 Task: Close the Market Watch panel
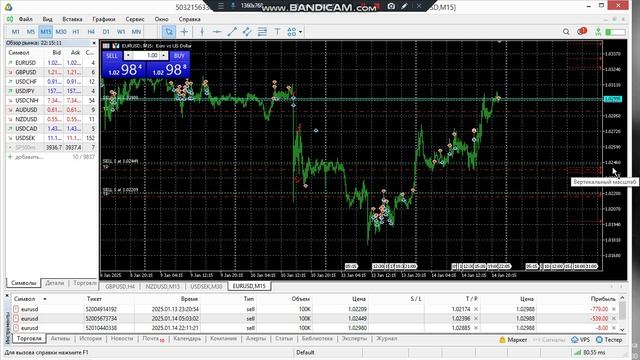coord(94,42)
